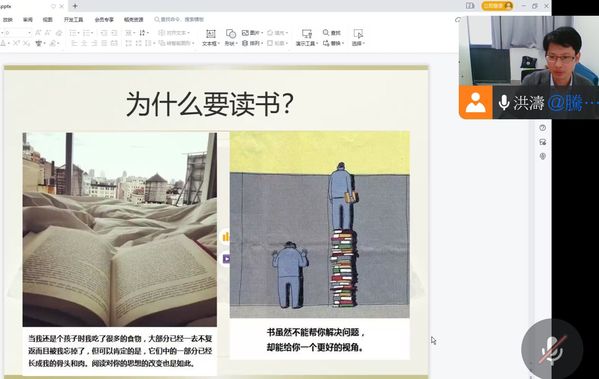
Task: Open the 选择 selection tool
Action: (358, 38)
